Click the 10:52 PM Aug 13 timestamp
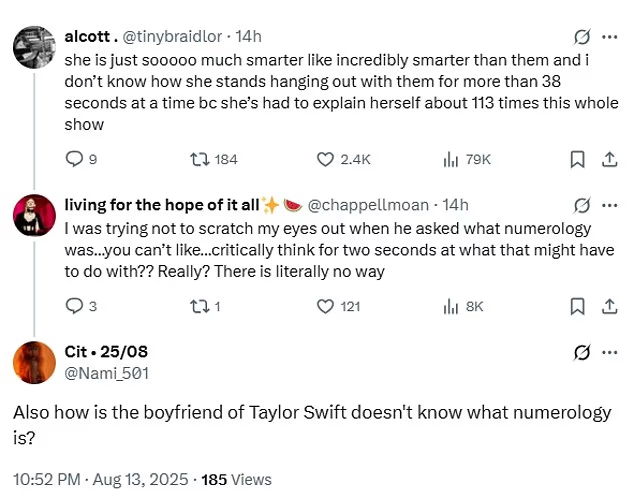Image resolution: width=634 pixels, height=498 pixels. point(94,479)
